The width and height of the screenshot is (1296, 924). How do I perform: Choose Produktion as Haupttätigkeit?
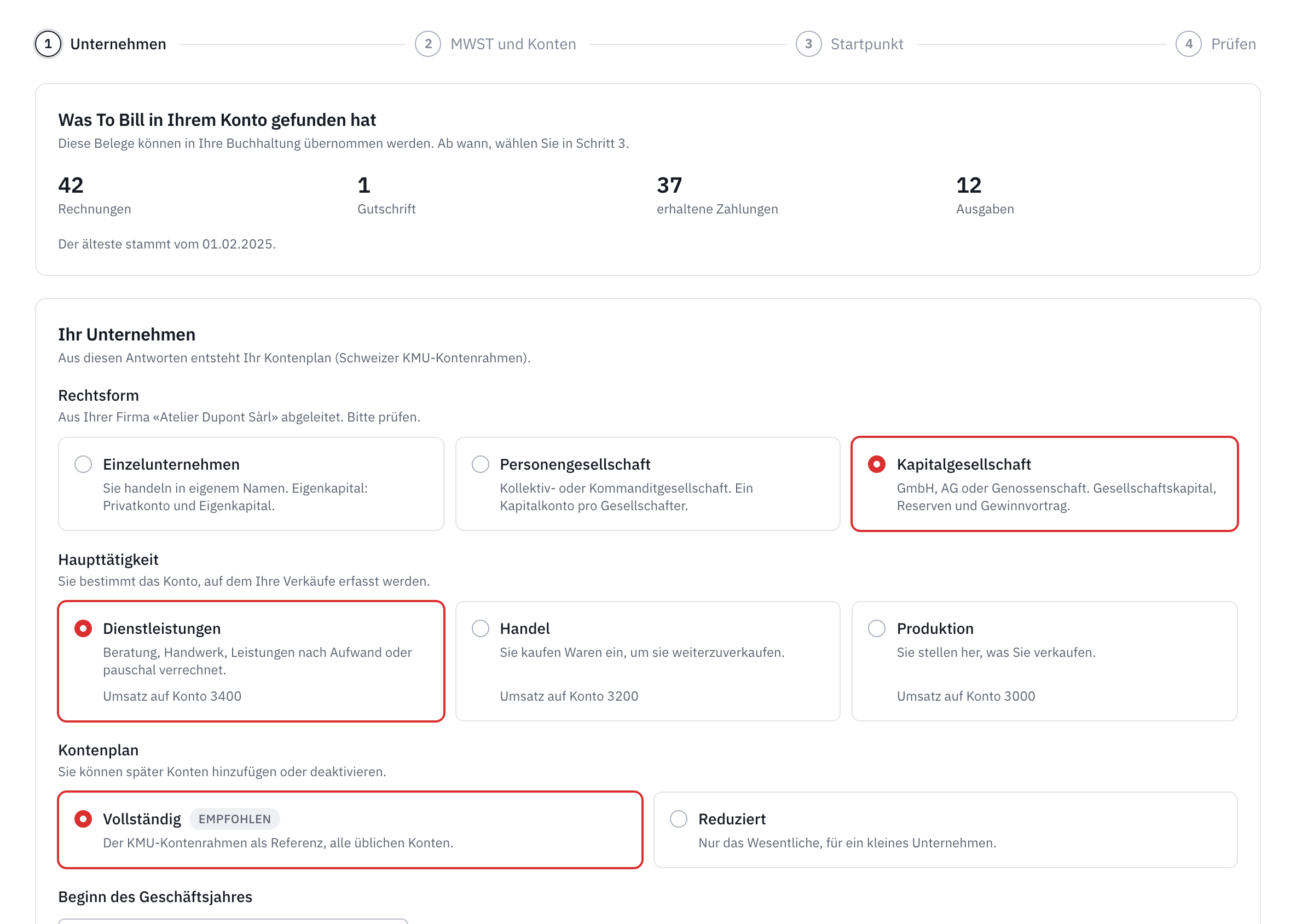click(1045, 661)
